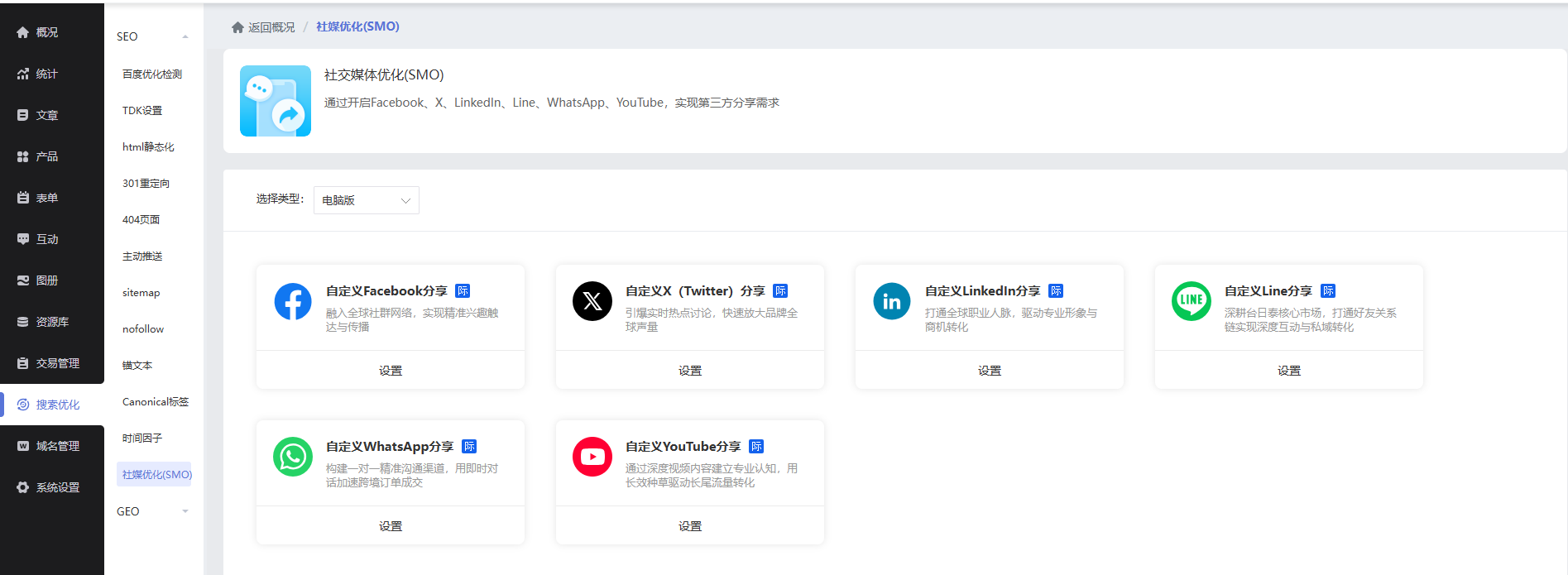Click 设置 under Line分享 card
Image resolution: width=1568 pixels, height=575 pixels.
pyautogui.click(x=1289, y=371)
